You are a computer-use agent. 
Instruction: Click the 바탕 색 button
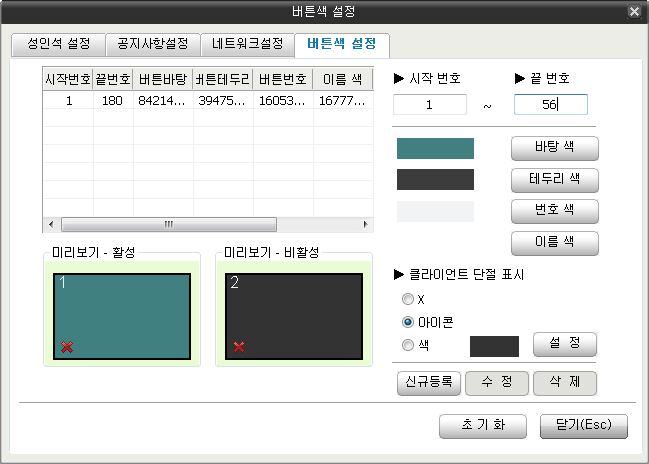click(555, 148)
